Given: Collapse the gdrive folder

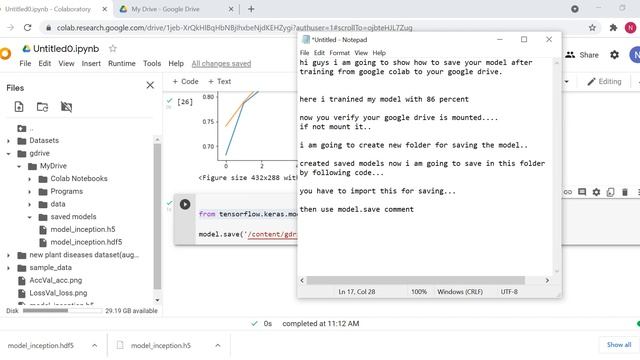Looking at the screenshot, I should [9, 153].
